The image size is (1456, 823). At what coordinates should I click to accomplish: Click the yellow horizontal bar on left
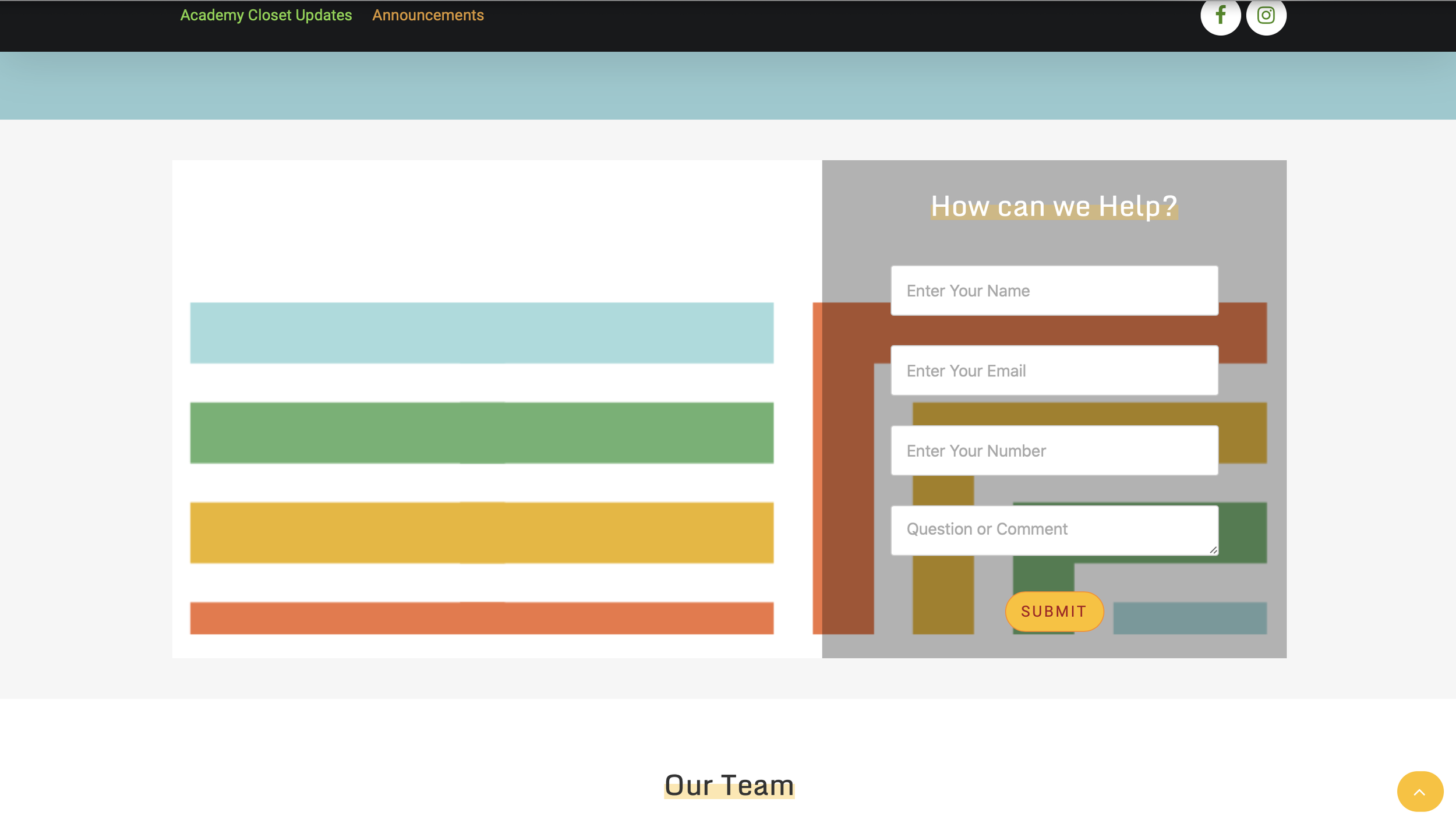tap(481, 532)
